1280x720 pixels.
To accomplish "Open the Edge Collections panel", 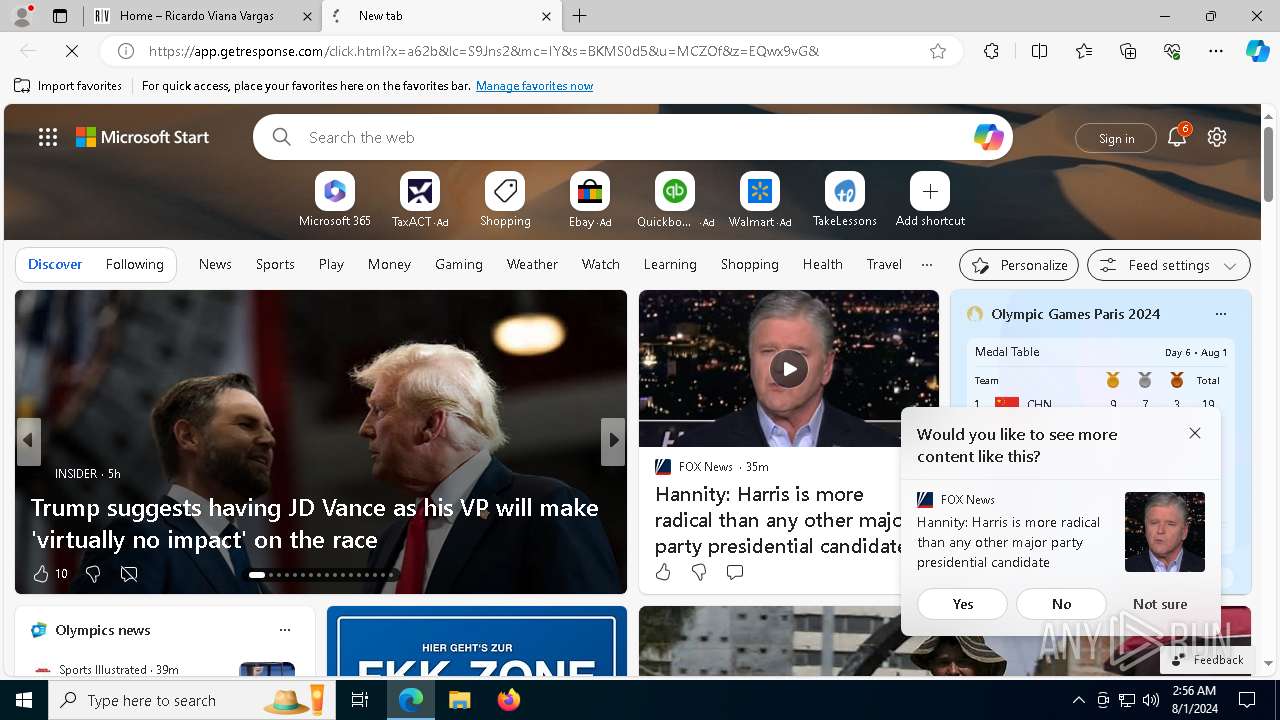I will click(1128, 51).
